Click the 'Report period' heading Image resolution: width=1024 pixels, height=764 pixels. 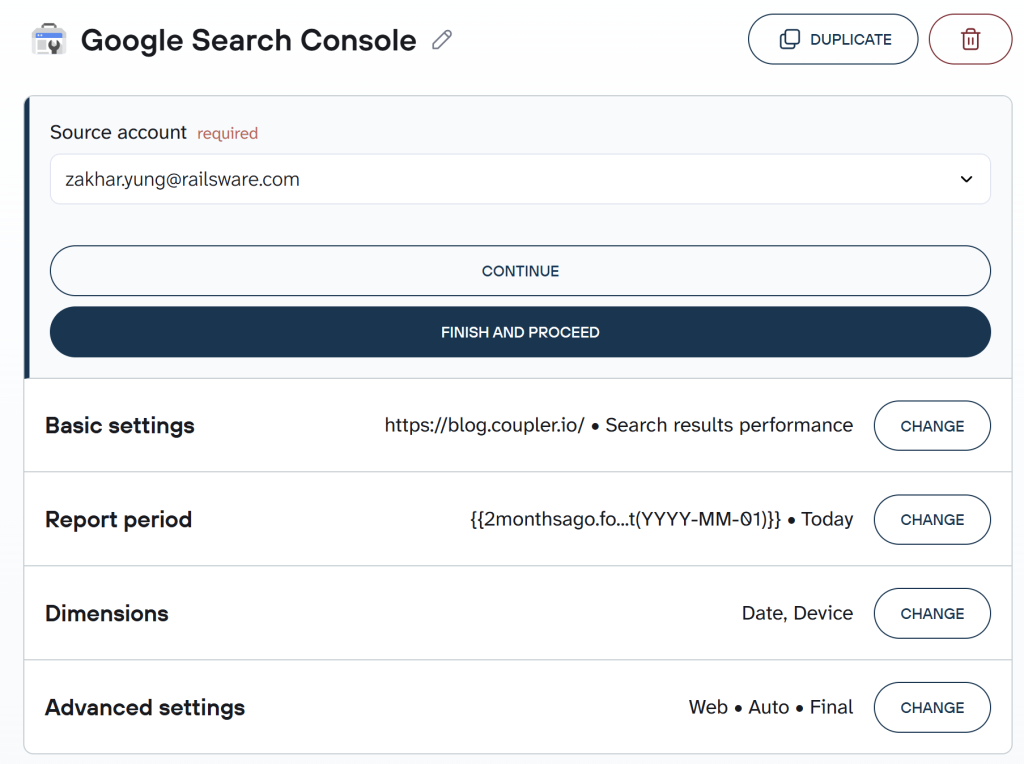click(118, 520)
